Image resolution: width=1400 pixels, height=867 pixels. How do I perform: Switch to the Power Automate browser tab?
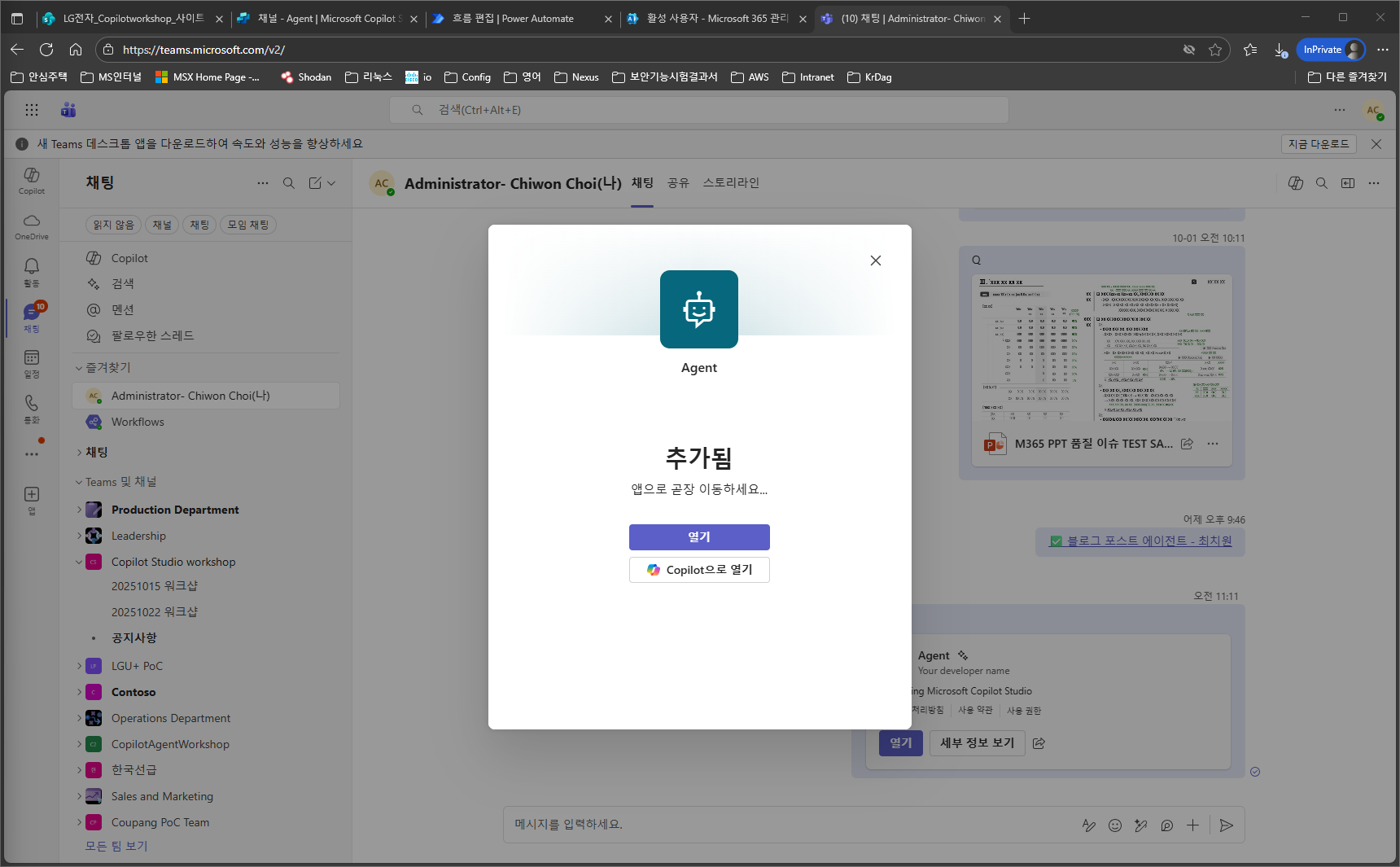coord(522,19)
